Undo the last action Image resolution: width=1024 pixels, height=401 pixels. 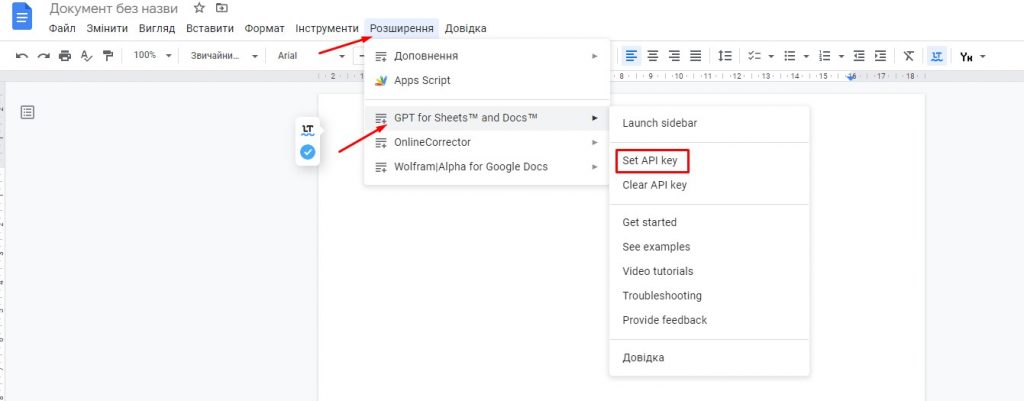click(22, 56)
